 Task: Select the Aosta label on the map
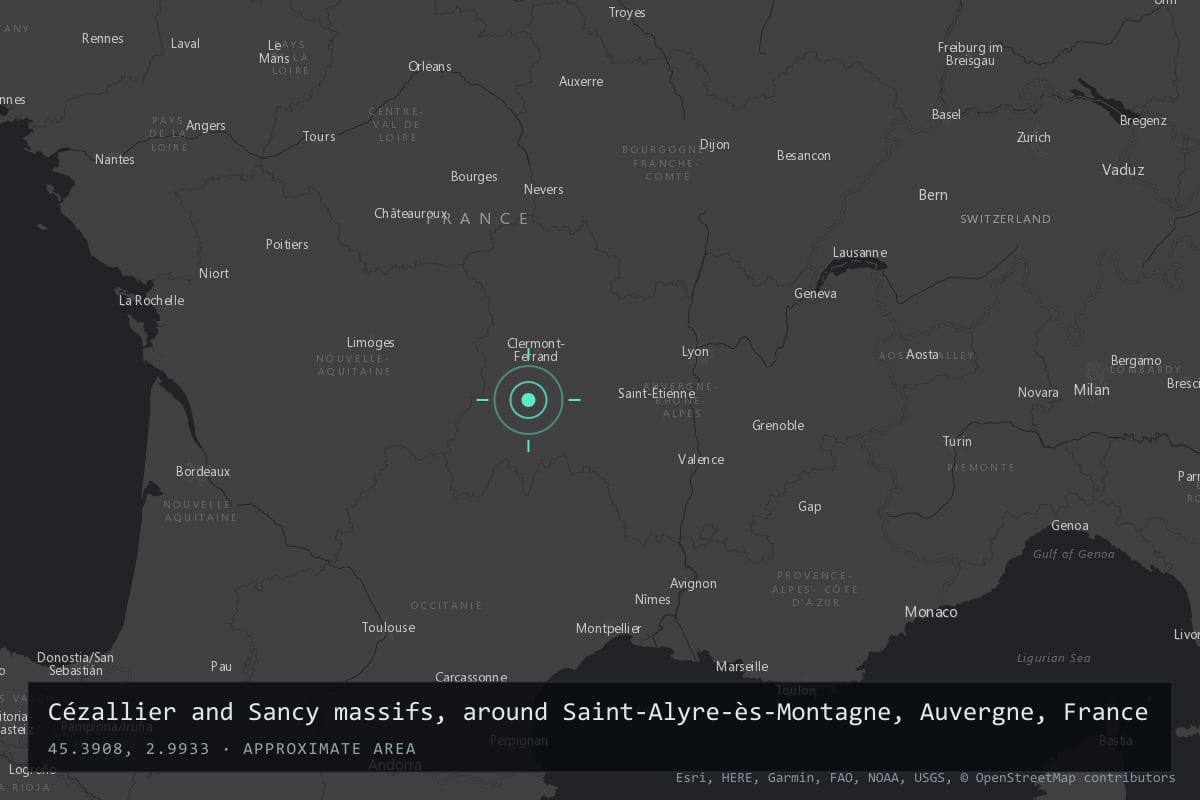click(x=923, y=354)
